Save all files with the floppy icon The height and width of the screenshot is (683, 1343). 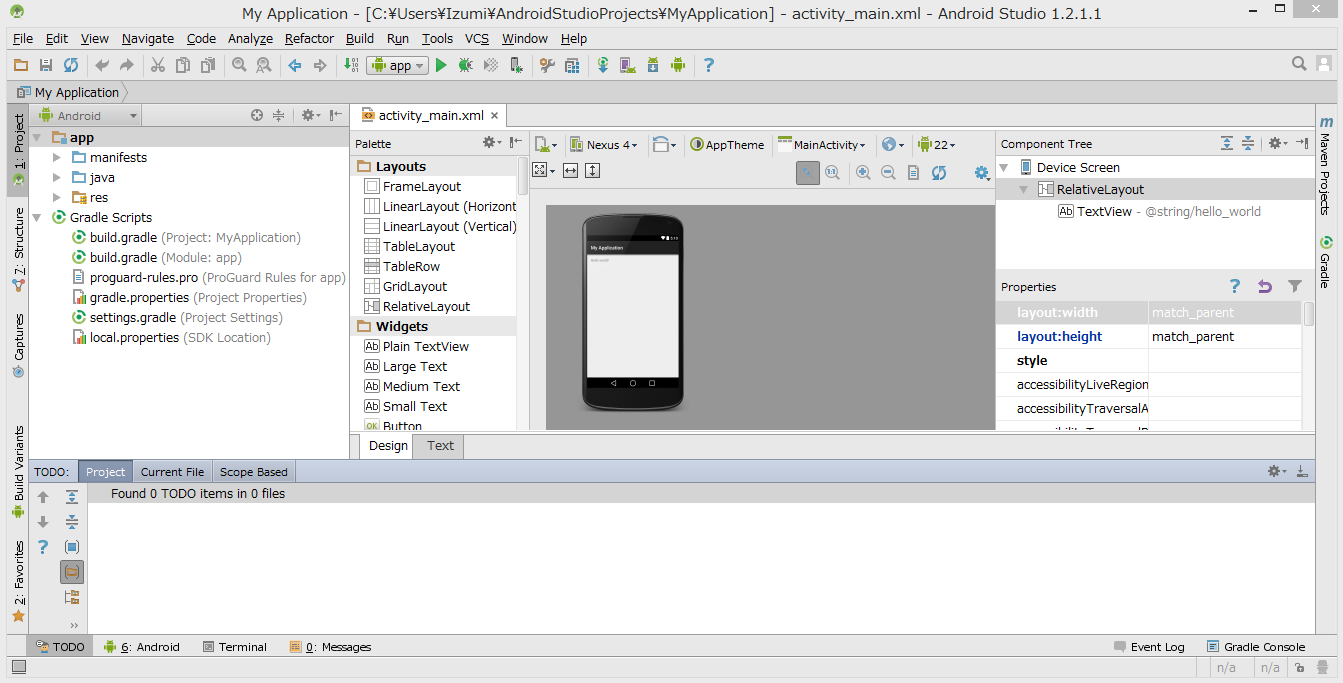tap(46, 65)
